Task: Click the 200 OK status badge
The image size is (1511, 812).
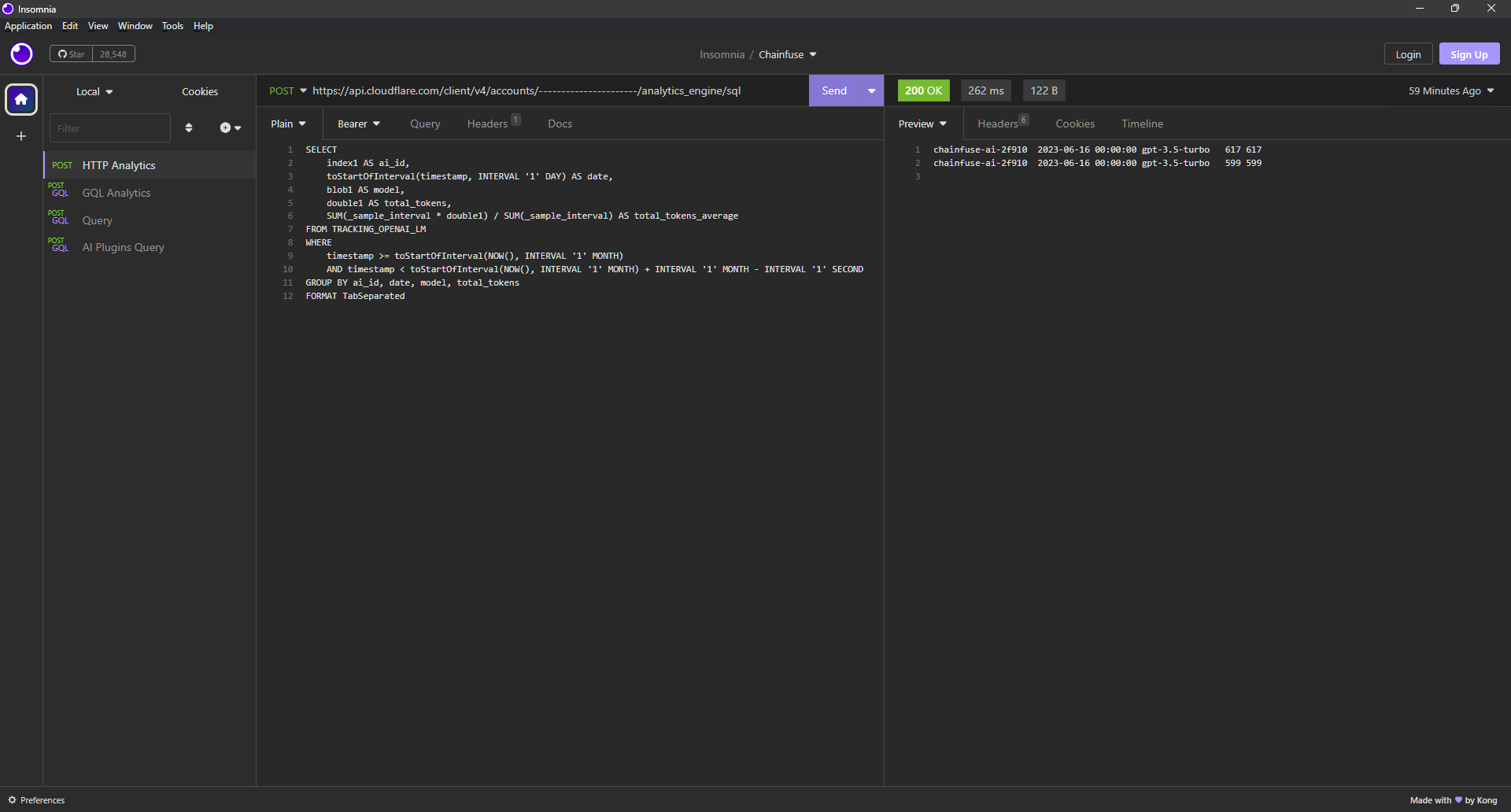Action: [x=922, y=90]
